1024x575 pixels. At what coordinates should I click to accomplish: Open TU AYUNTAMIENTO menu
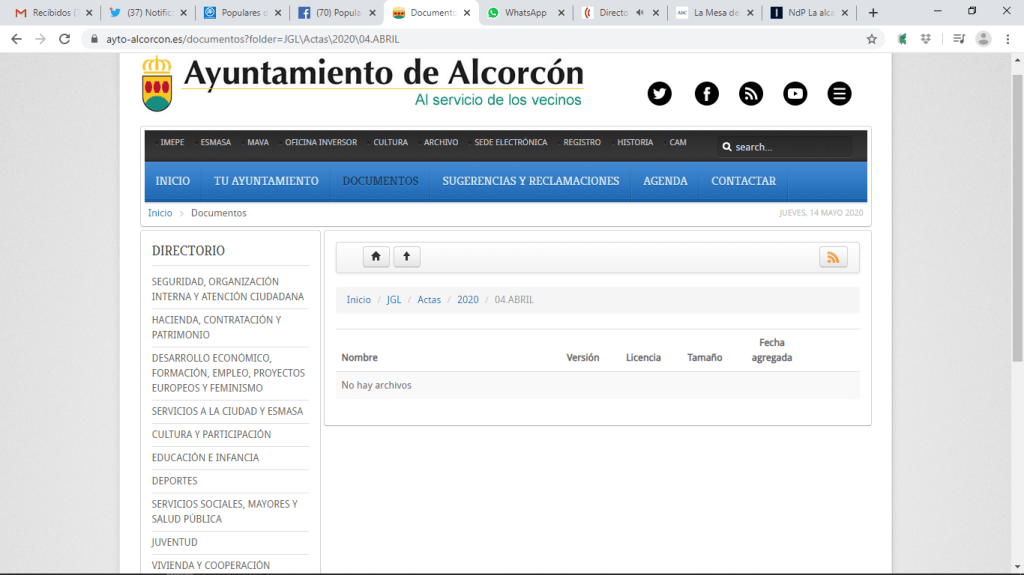tap(266, 181)
